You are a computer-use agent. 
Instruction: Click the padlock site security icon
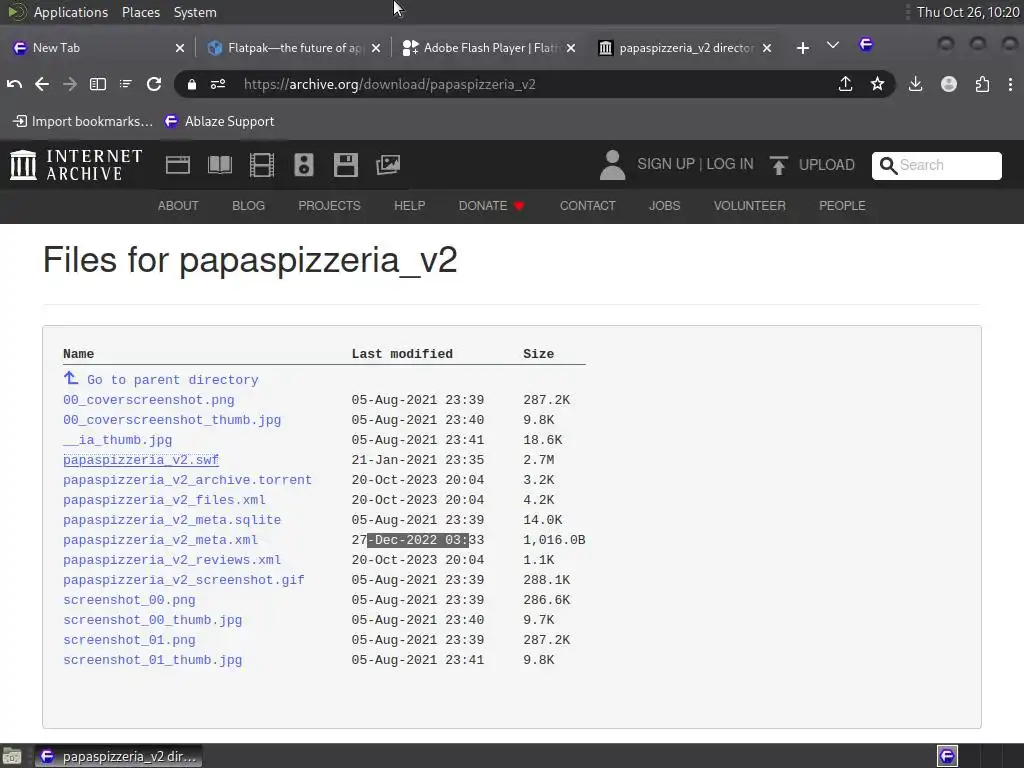click(191, 84)
